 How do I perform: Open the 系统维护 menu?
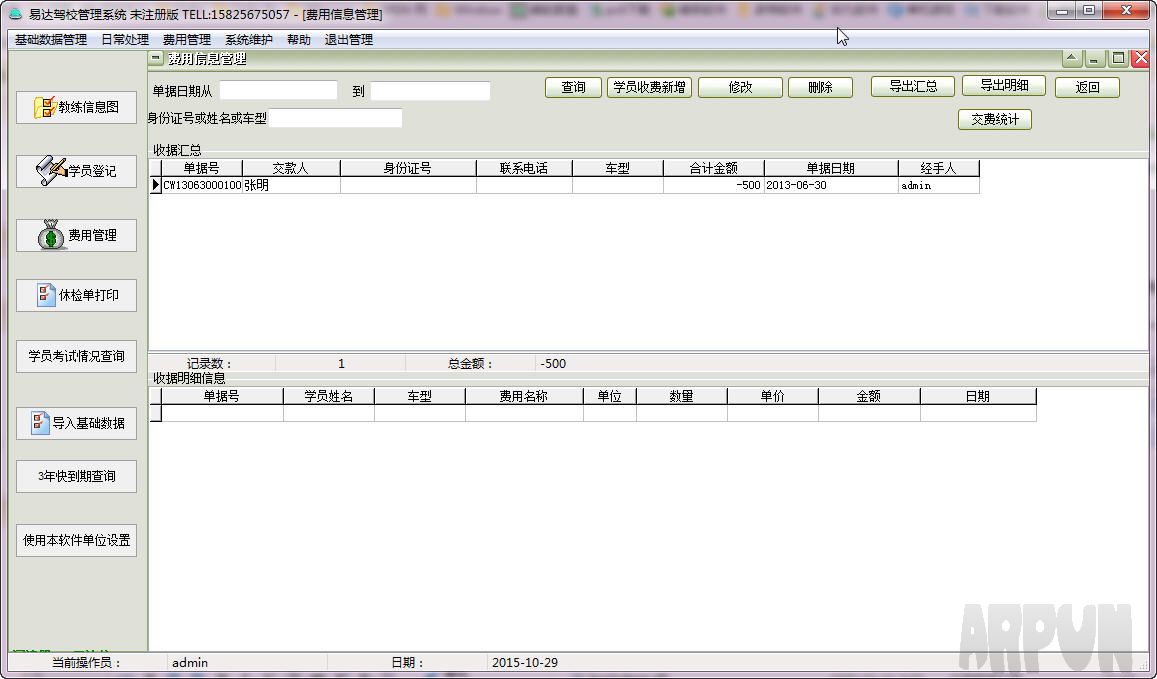(x=248, y=40)
